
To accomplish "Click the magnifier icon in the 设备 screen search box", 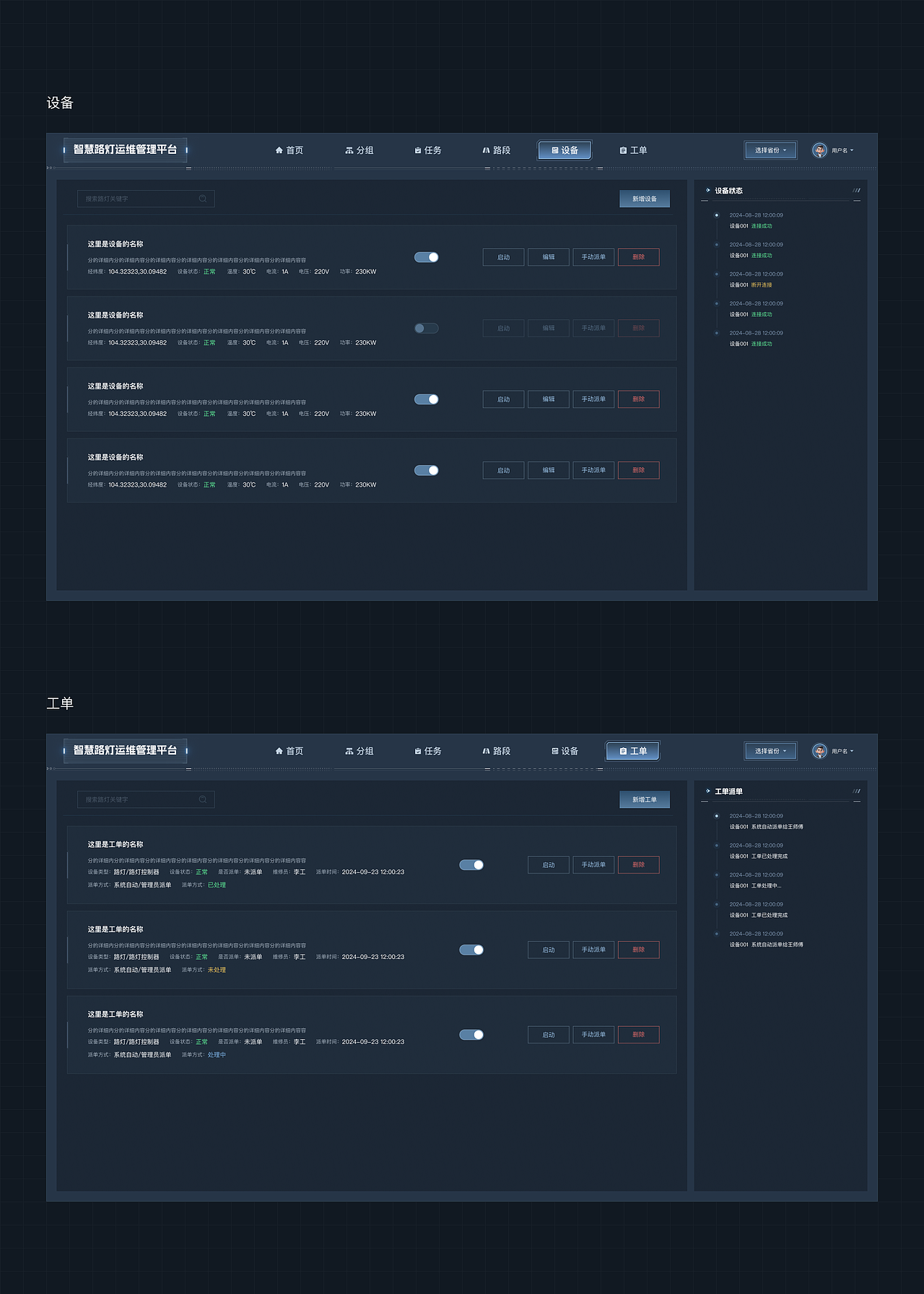I will pyautogui.click(x=203, y=199).
